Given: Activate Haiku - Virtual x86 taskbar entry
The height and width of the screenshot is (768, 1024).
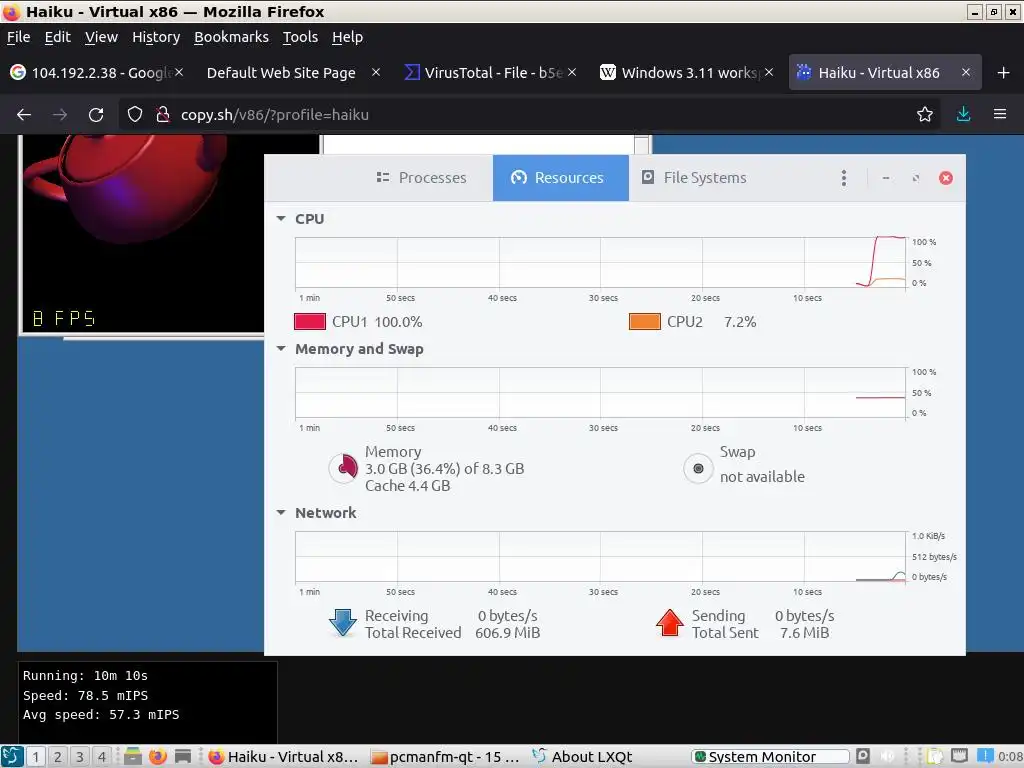Looking at the screenshot, I should click(284, 757).
